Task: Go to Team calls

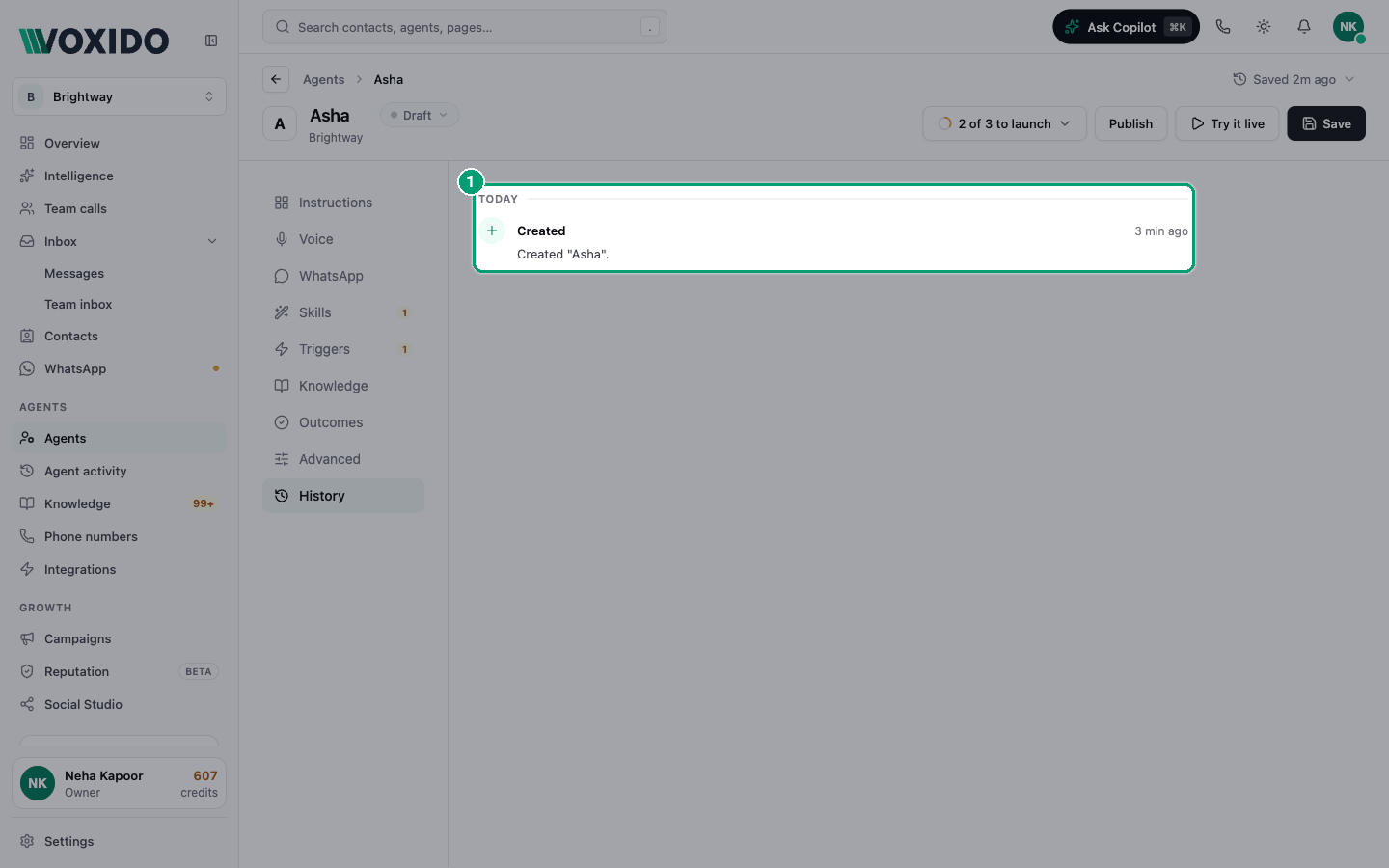Action: (x=119, y=208)
